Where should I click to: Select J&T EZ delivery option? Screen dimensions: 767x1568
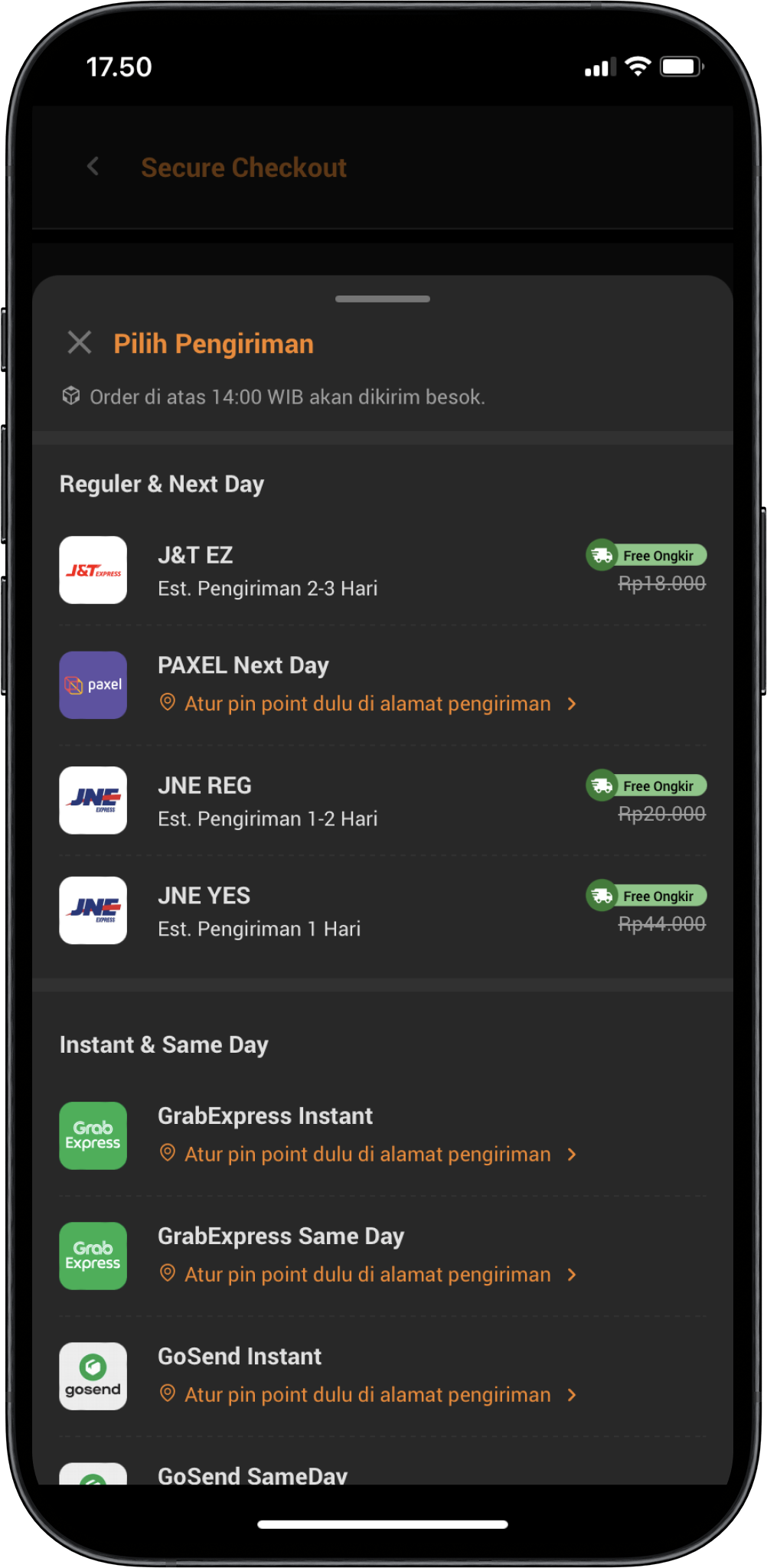click(383, 570)
